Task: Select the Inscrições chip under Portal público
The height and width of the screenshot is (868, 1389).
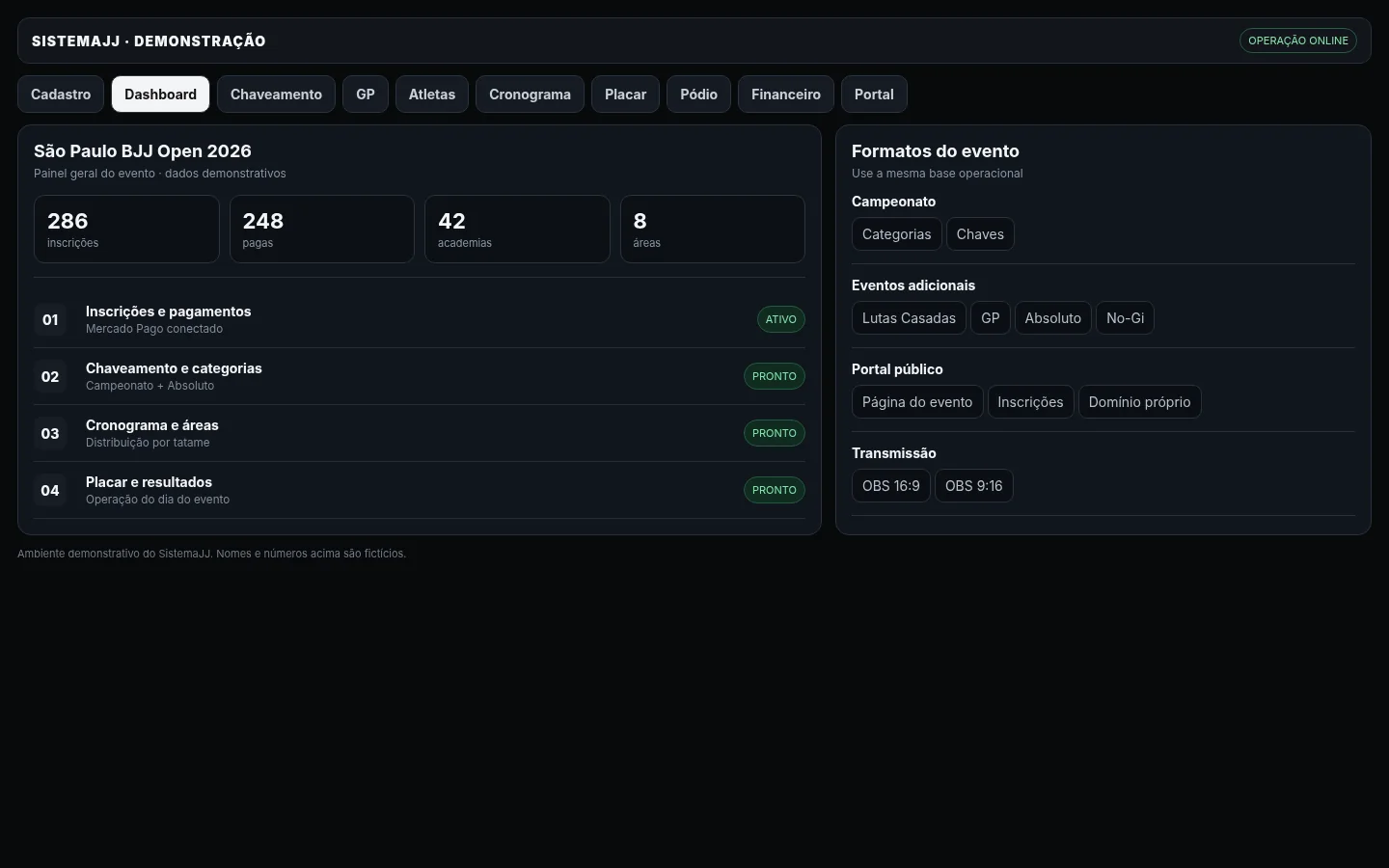Action: pyautogui.click(x=1030, y=402)
